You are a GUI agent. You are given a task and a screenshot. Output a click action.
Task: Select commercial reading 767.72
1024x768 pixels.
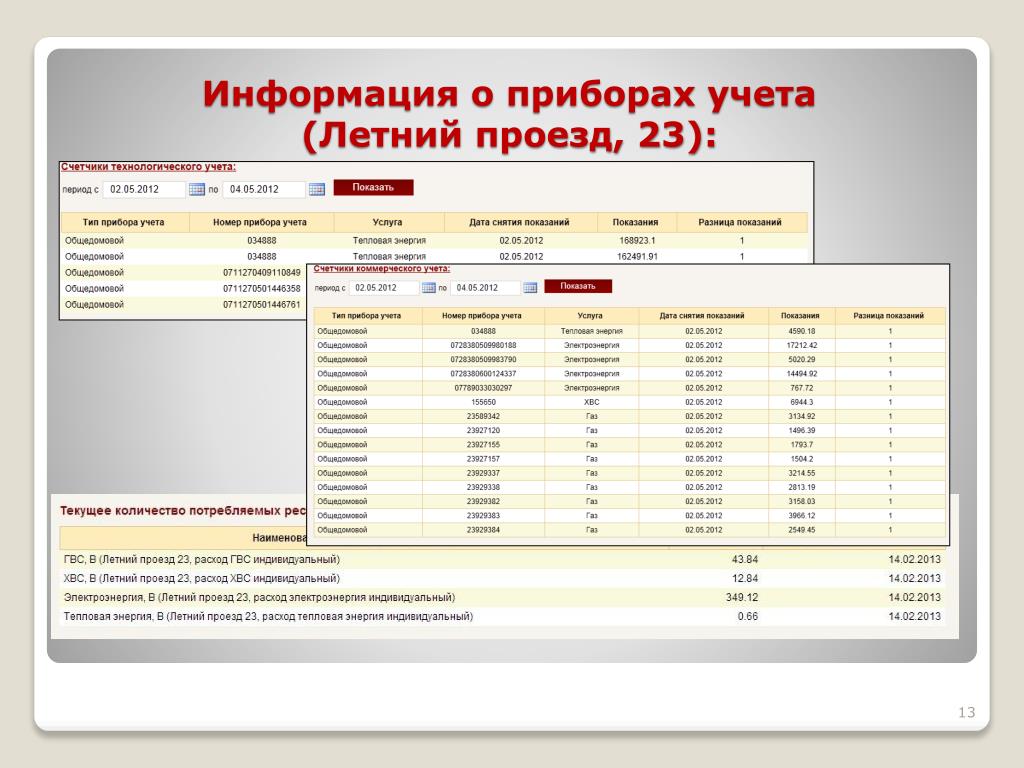click(x=802, y=388)
